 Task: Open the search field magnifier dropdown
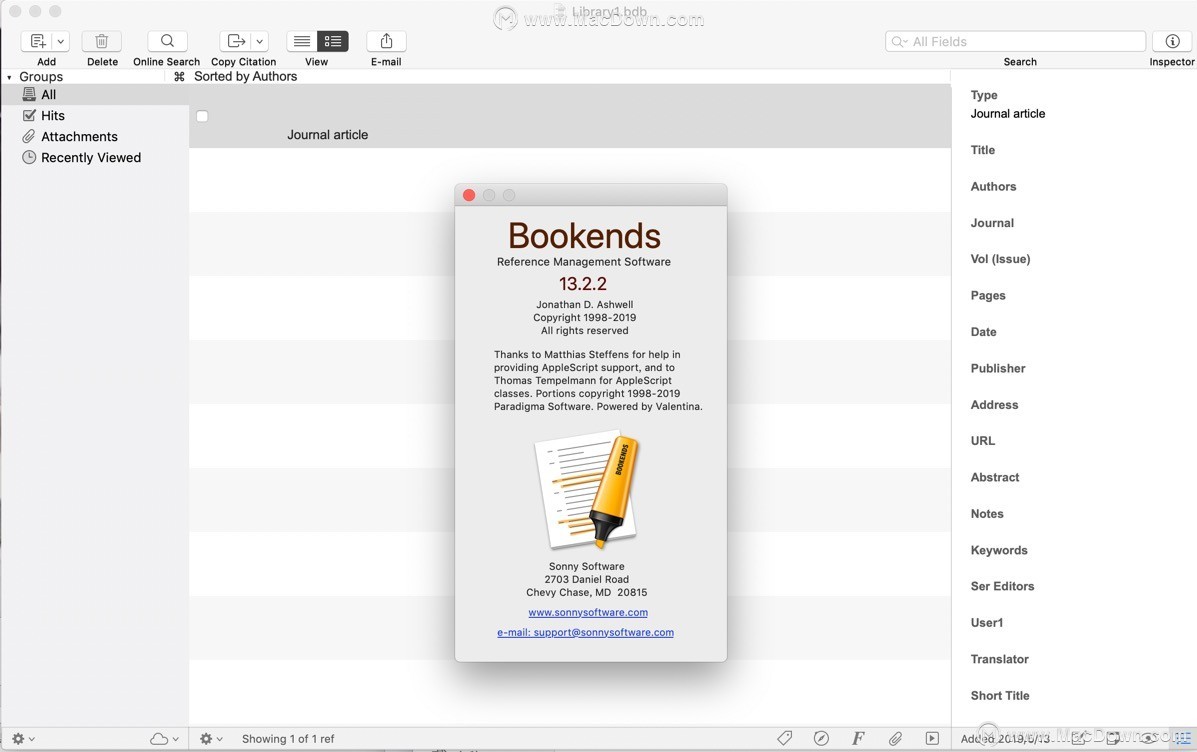pos(900,42)
